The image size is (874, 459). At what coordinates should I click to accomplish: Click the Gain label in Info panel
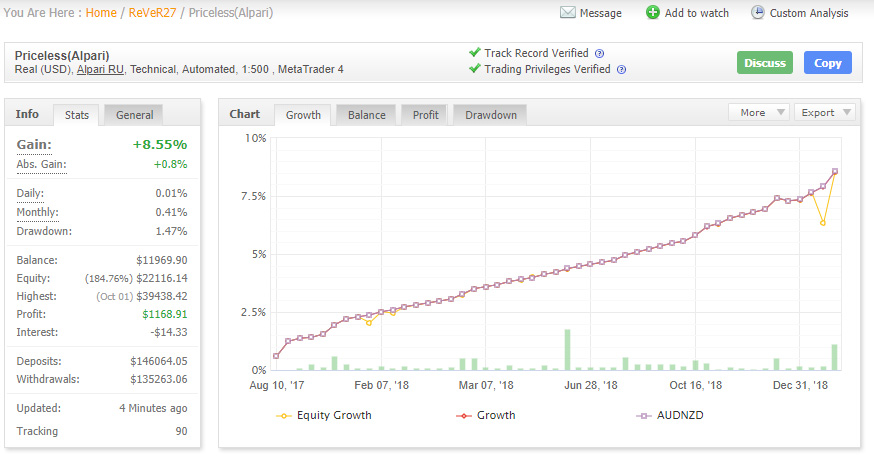pos(34,145)
